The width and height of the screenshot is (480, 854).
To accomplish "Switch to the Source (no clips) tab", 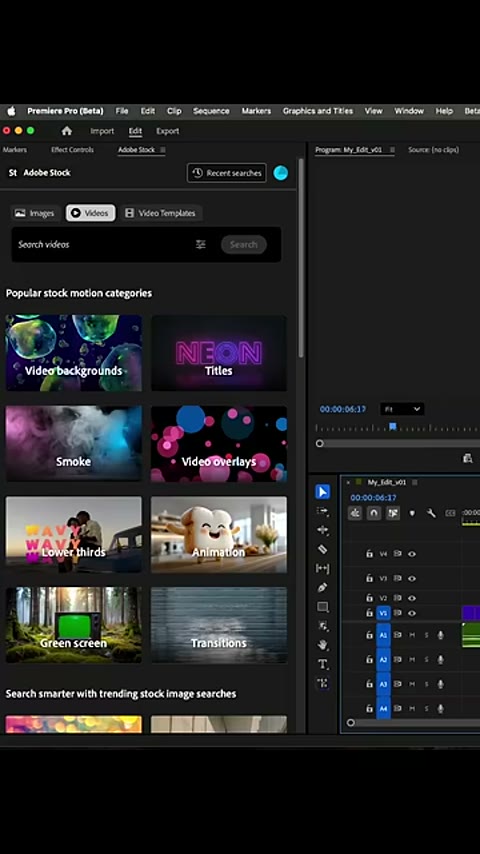I will (433, 150).
